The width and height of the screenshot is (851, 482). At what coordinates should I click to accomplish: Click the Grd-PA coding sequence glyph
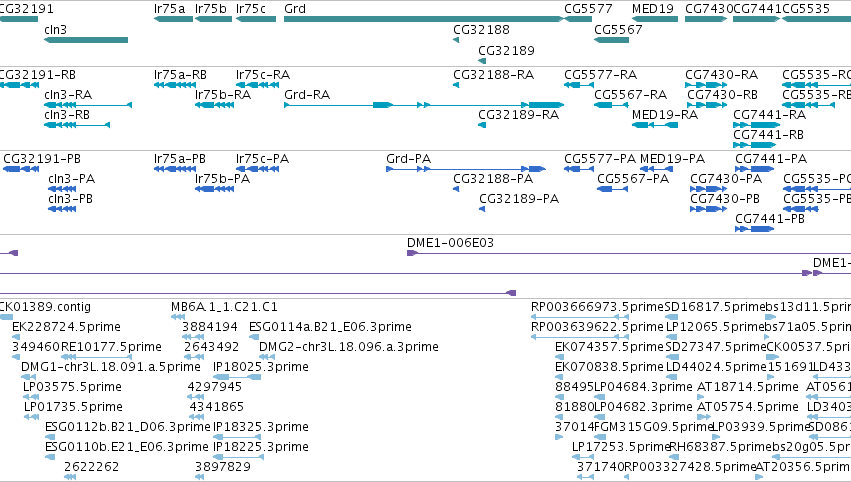click(x=466, y=169)
